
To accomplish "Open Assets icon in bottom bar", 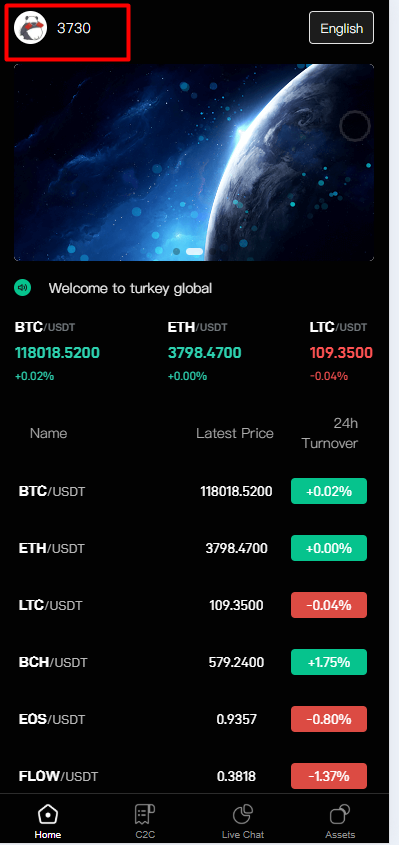I will tap(340, 814).
